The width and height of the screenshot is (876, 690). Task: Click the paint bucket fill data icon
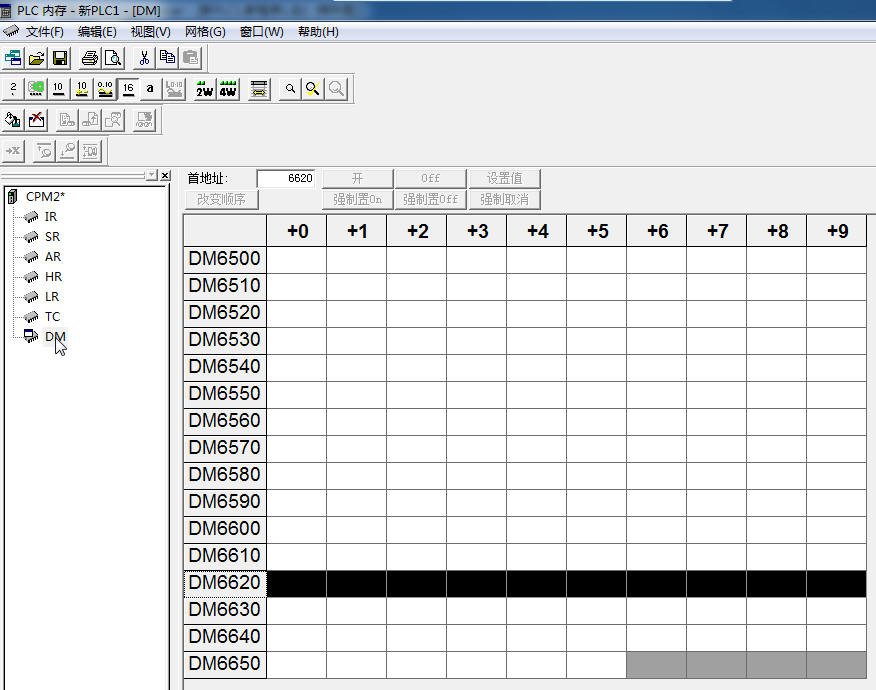(x=13, y=120)
